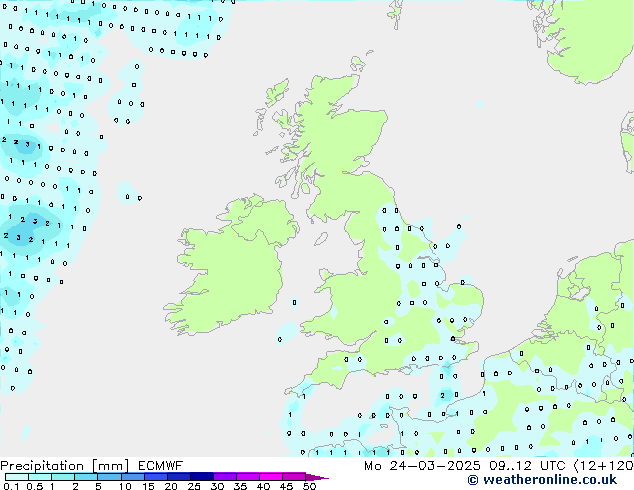Click the ECMWF model label
This screenshot has width=634, height=490.
tap(160, 465)
